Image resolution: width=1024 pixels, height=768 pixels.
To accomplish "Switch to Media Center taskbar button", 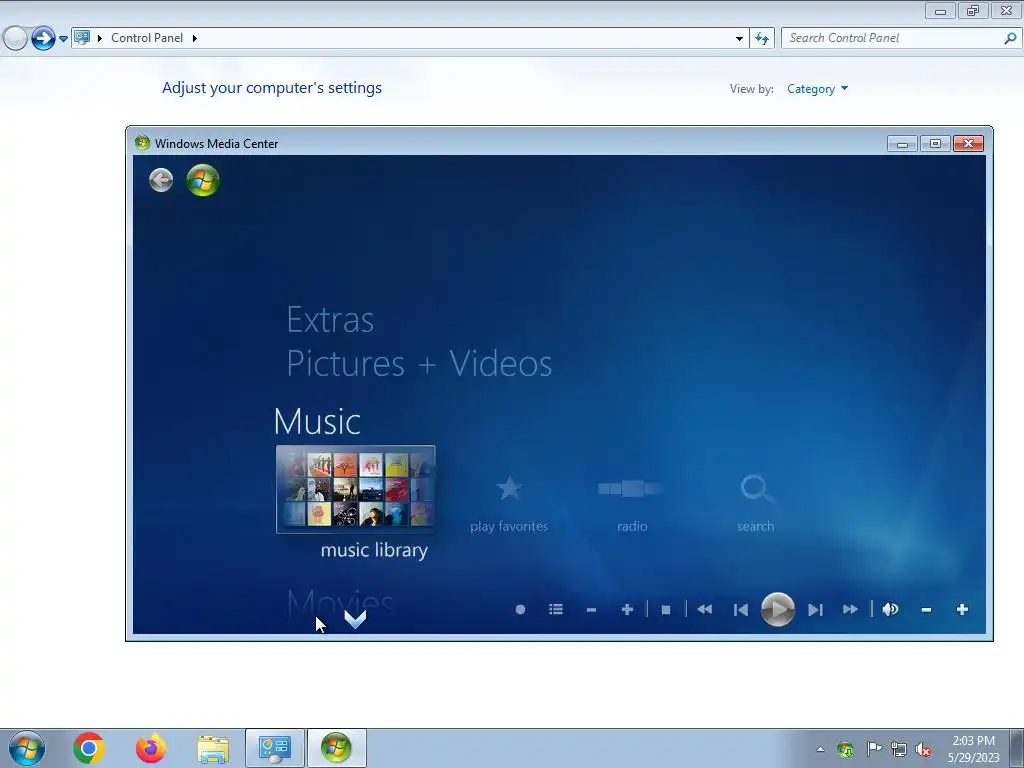I will coord(337,748).
